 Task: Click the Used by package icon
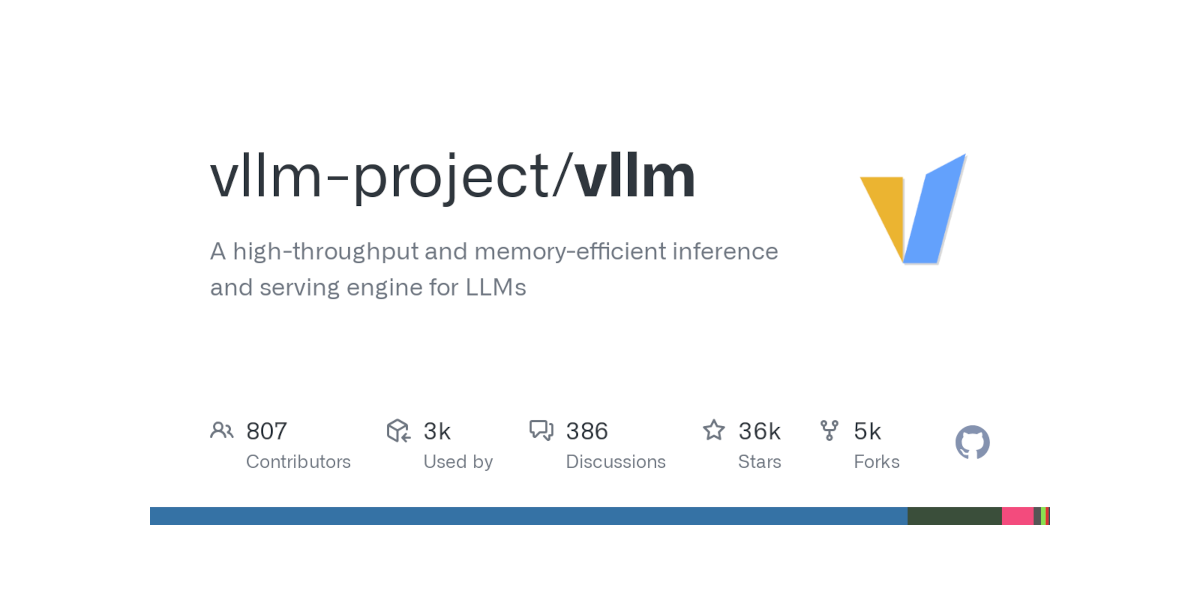coord(398,430)
